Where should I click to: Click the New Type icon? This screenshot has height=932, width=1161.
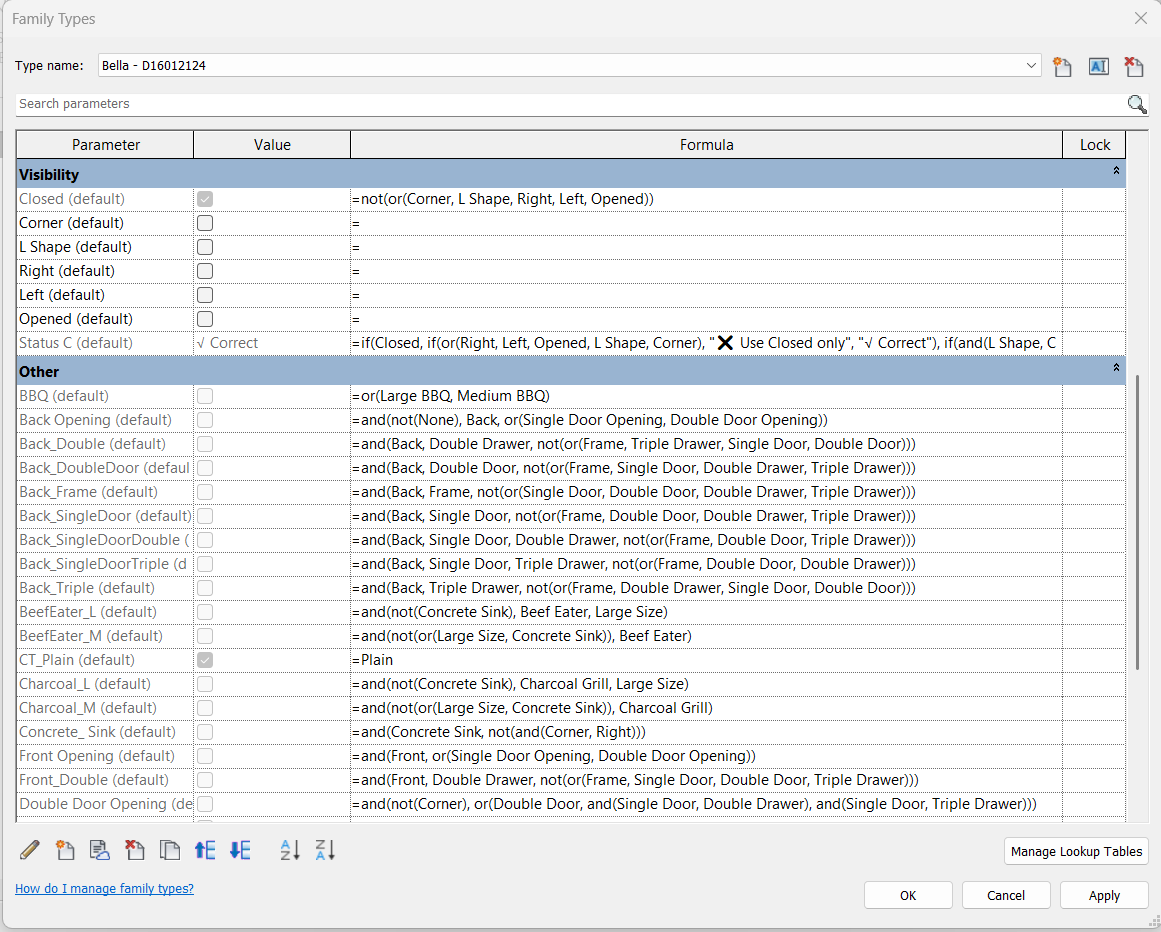1062,67
